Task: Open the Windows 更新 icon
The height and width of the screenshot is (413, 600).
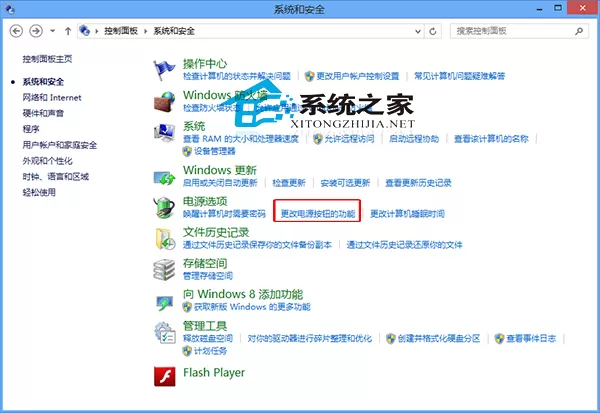Action: [165, 178]
